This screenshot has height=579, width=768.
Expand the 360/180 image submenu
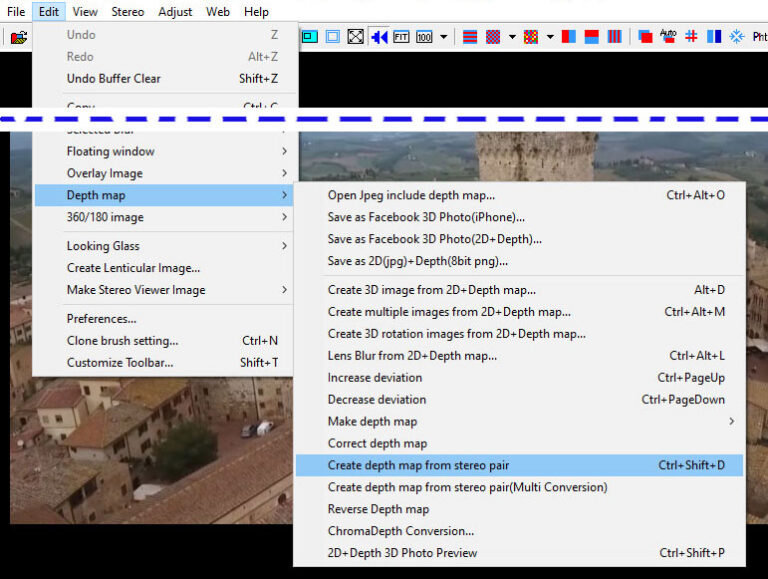[166, 217]
